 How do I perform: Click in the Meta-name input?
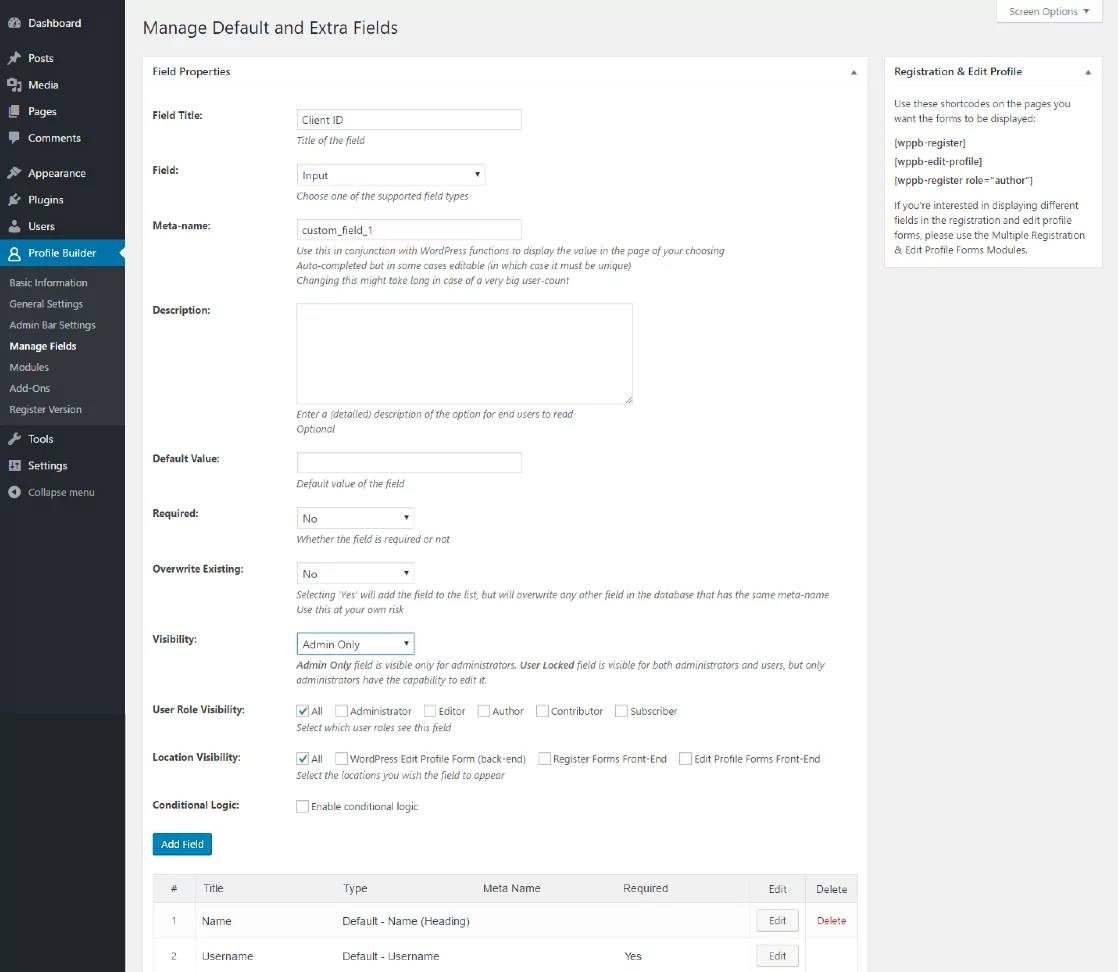tap(409, 230)
